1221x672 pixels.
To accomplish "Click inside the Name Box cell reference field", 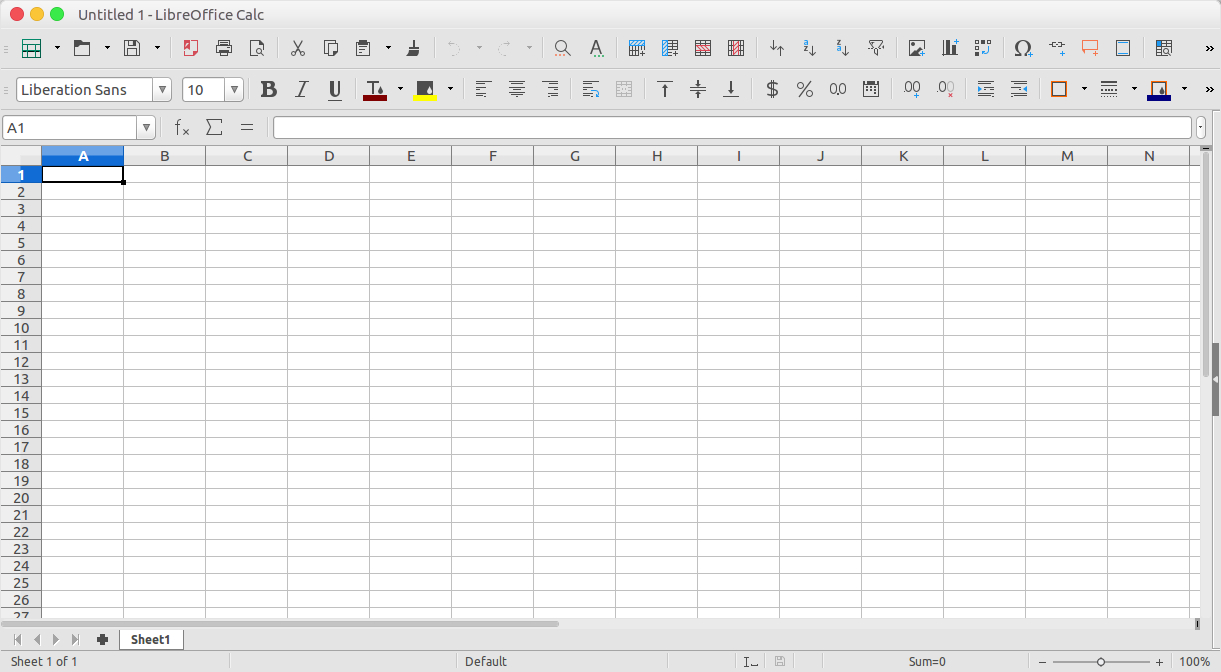I will [x=72, y=127].
